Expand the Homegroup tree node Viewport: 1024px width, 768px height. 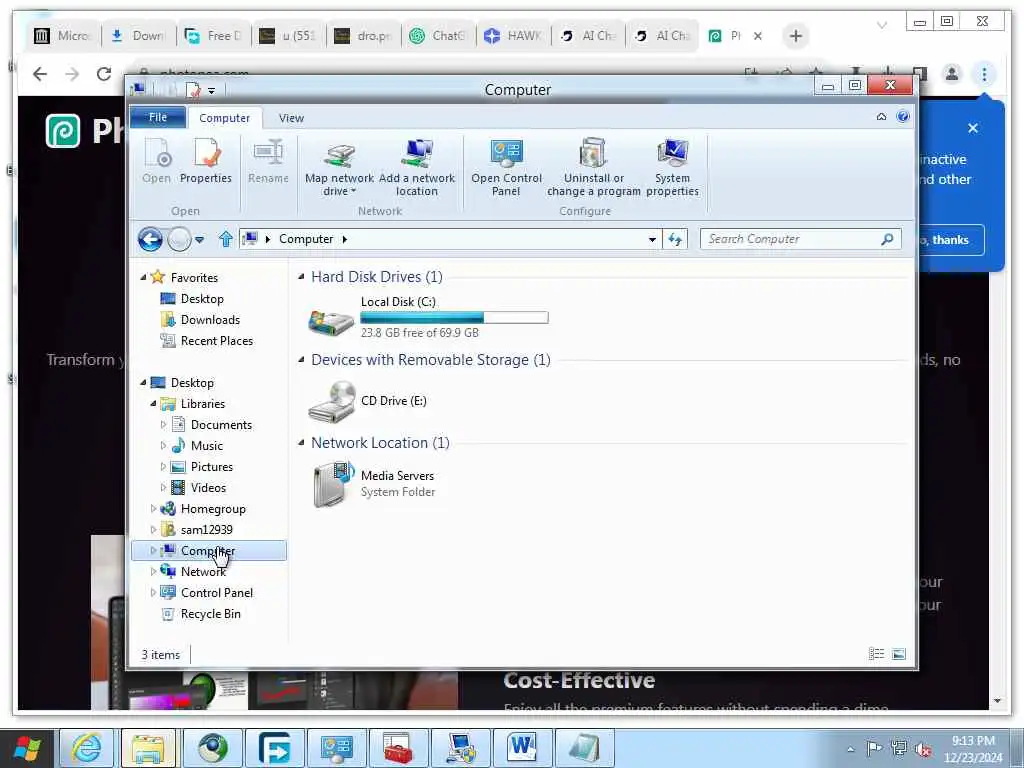(x=153, y=508)
